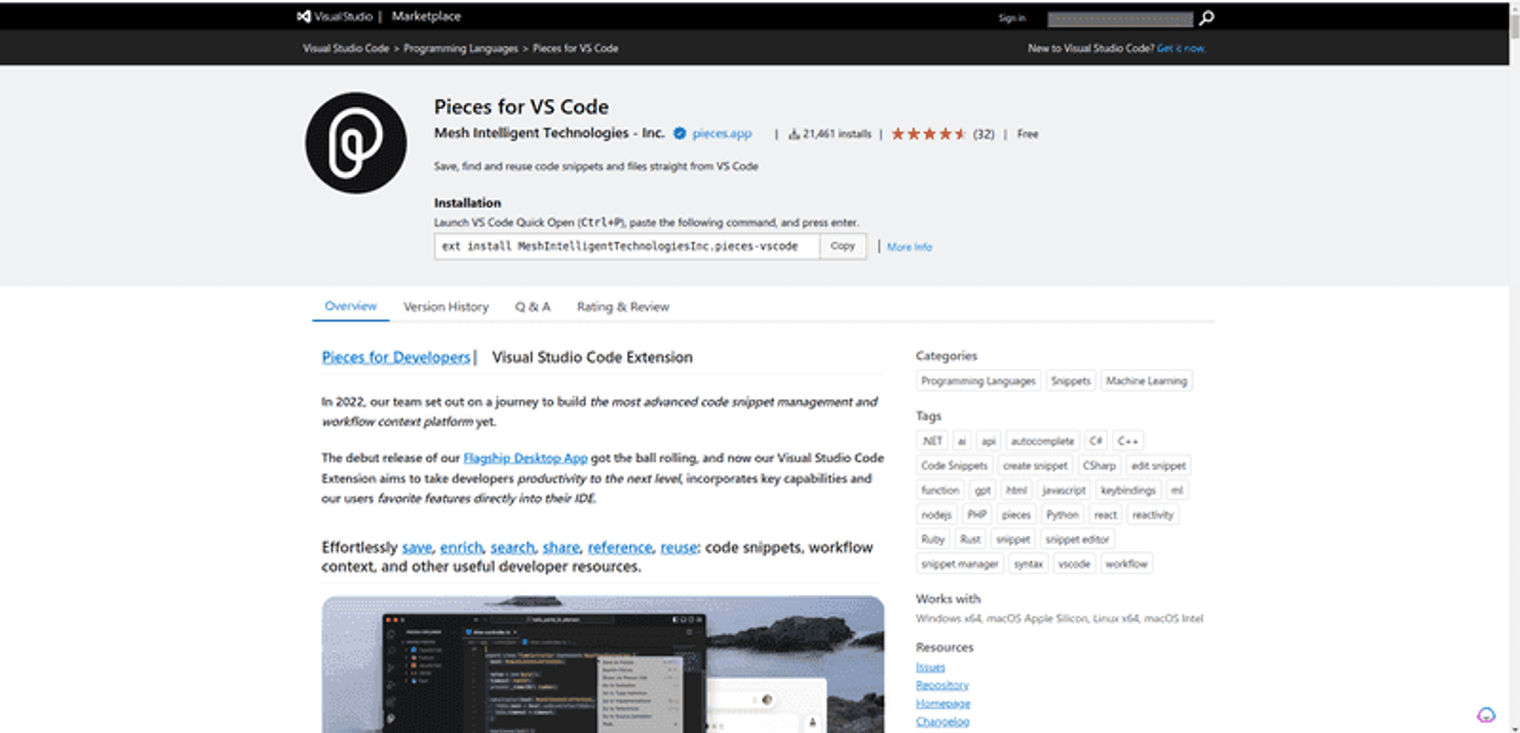Click the Copy install command button

coord(843,246)
